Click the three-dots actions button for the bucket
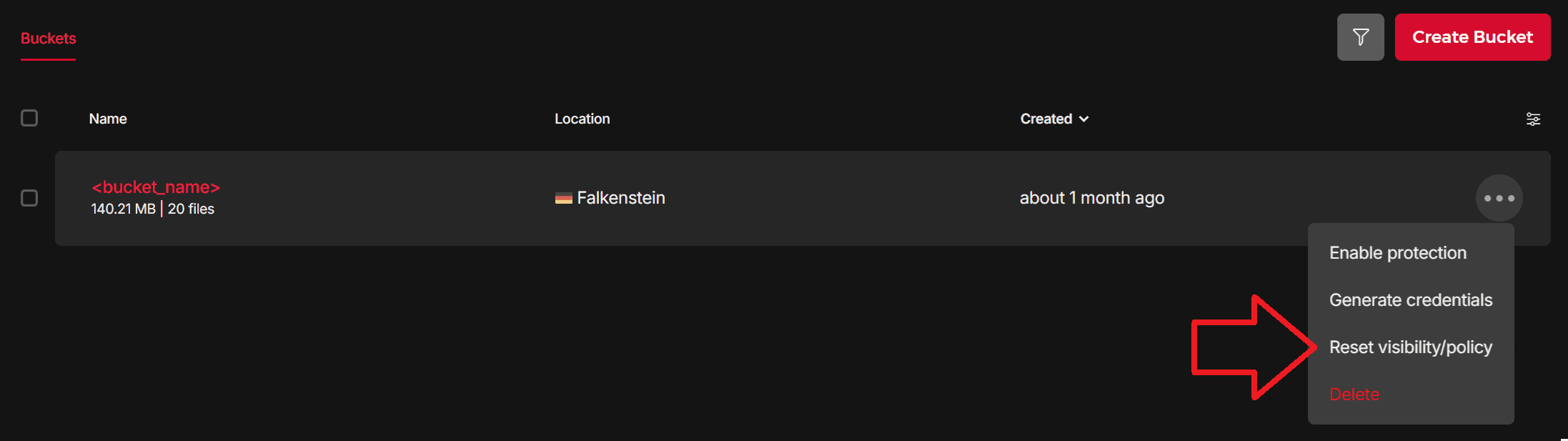Image resolution: width=1568 pixels, height=441 pixels. (1499, 198)
